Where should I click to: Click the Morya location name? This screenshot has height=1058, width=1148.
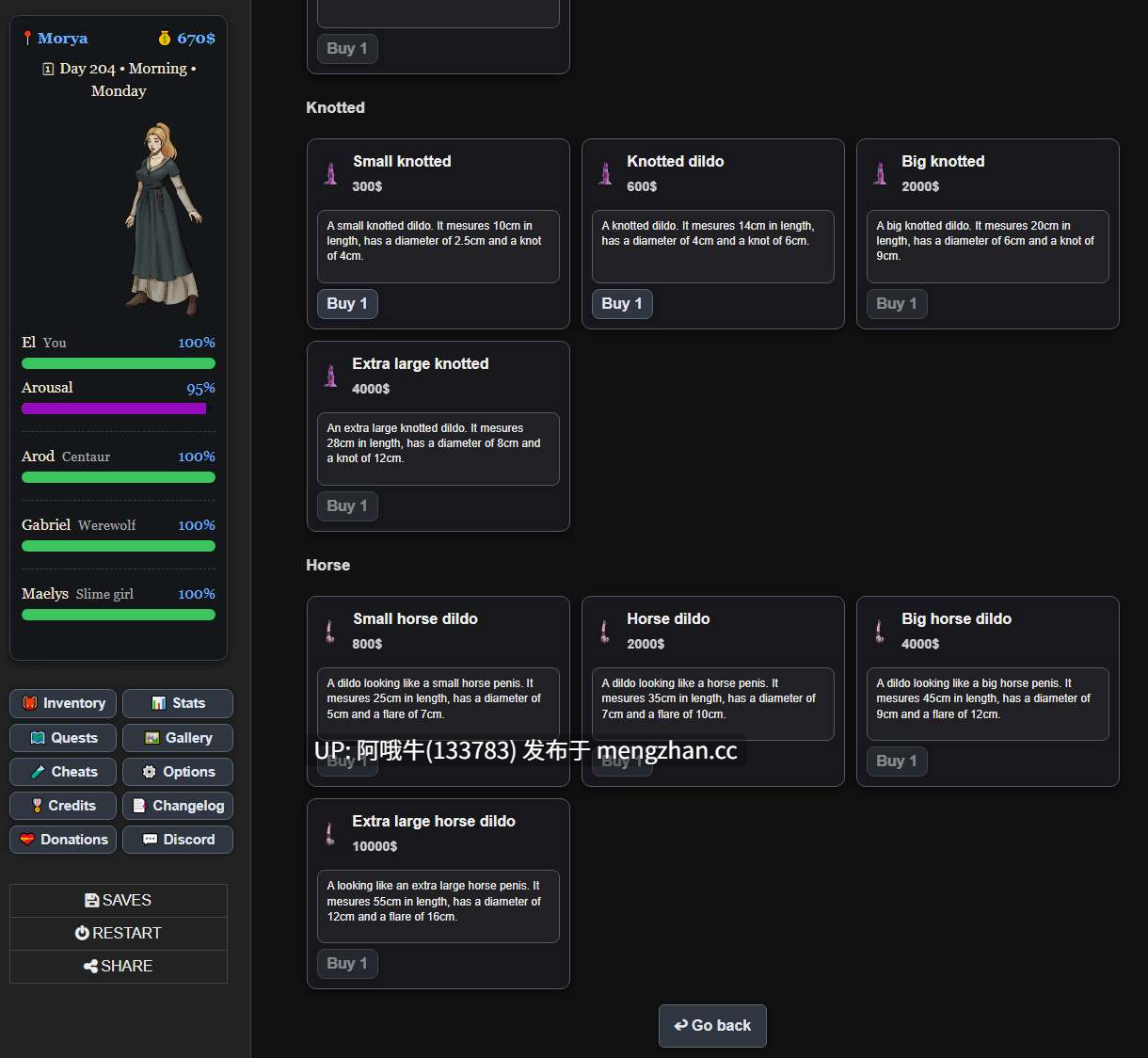click(63, 39)
